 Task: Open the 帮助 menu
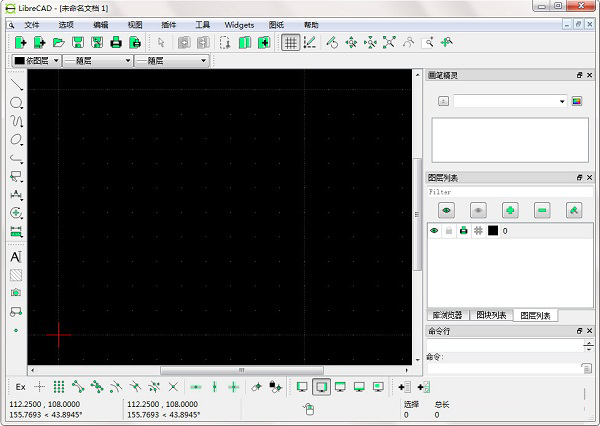(x=311, y=25)
